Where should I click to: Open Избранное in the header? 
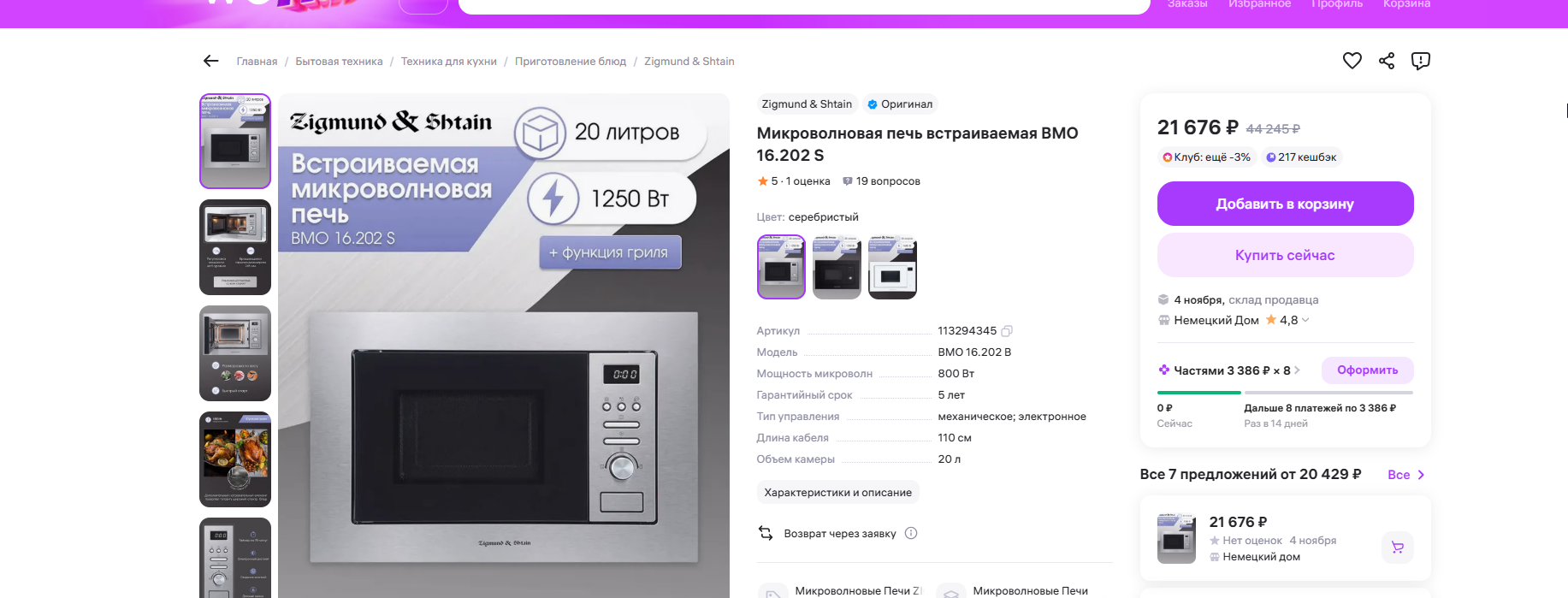coord(1259,4)
